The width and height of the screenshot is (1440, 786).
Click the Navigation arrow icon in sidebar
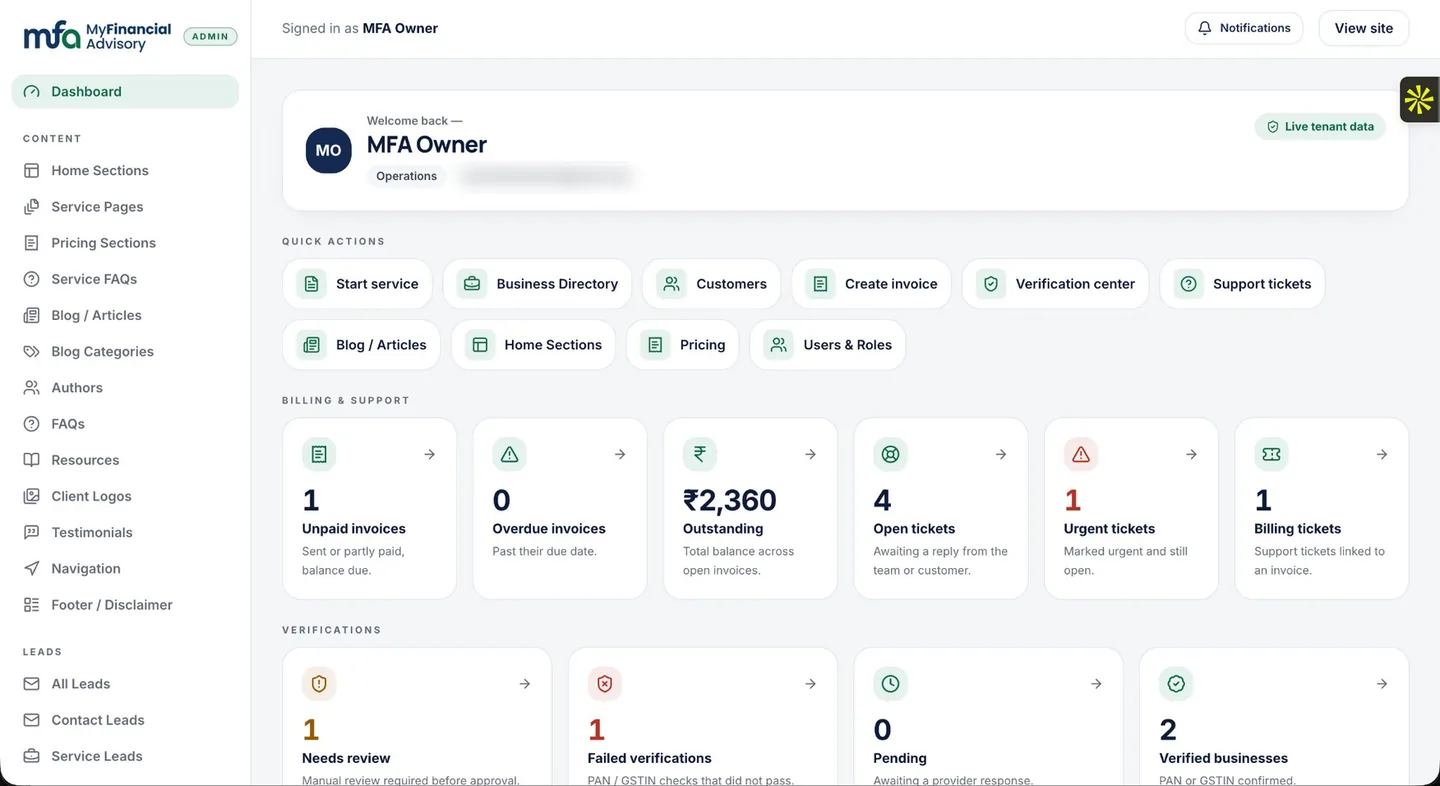[x=32, y=568]
